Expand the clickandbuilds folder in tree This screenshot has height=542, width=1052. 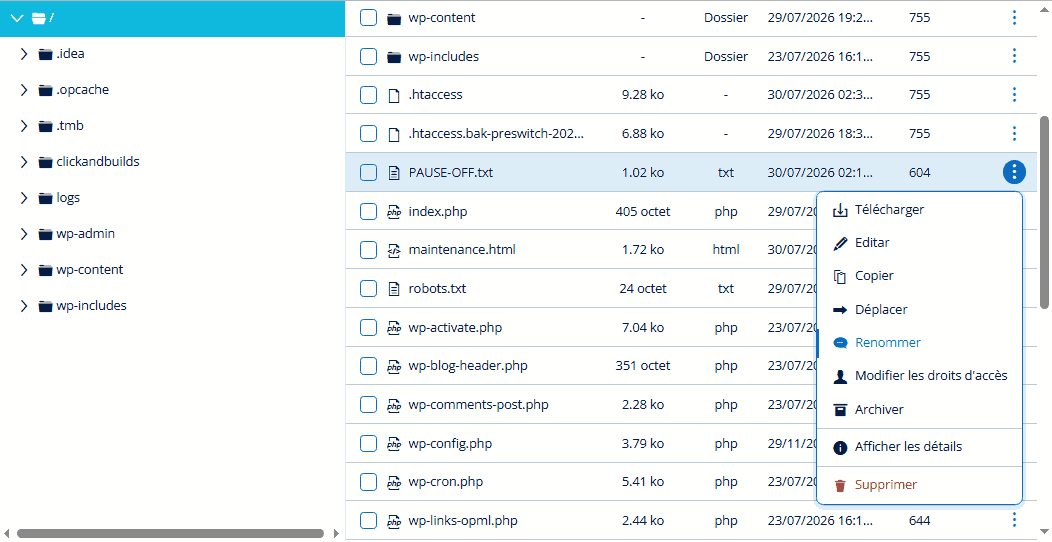24,162
